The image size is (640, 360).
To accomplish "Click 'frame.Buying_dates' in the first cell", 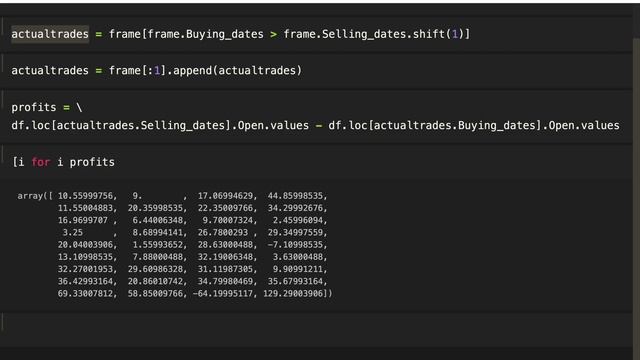I will pos(205,34).
